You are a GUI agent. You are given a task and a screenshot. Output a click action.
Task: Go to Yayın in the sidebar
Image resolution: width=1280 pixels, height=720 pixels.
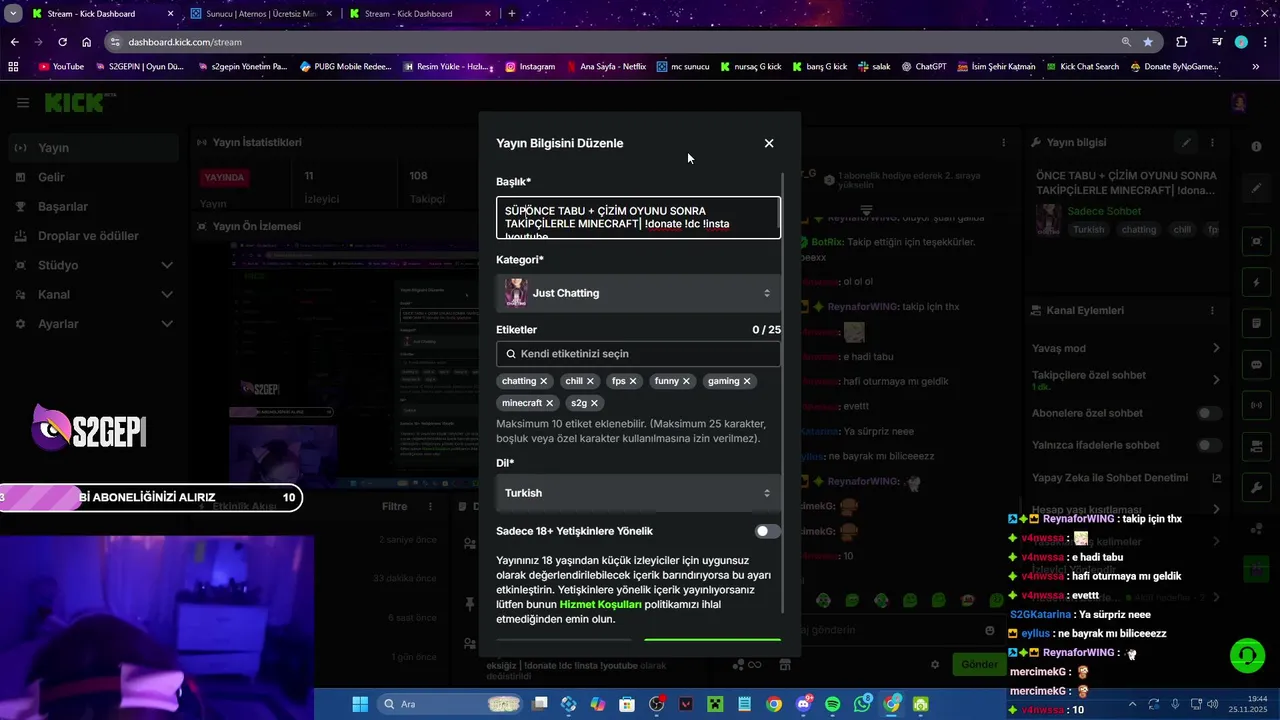(92, 148)
